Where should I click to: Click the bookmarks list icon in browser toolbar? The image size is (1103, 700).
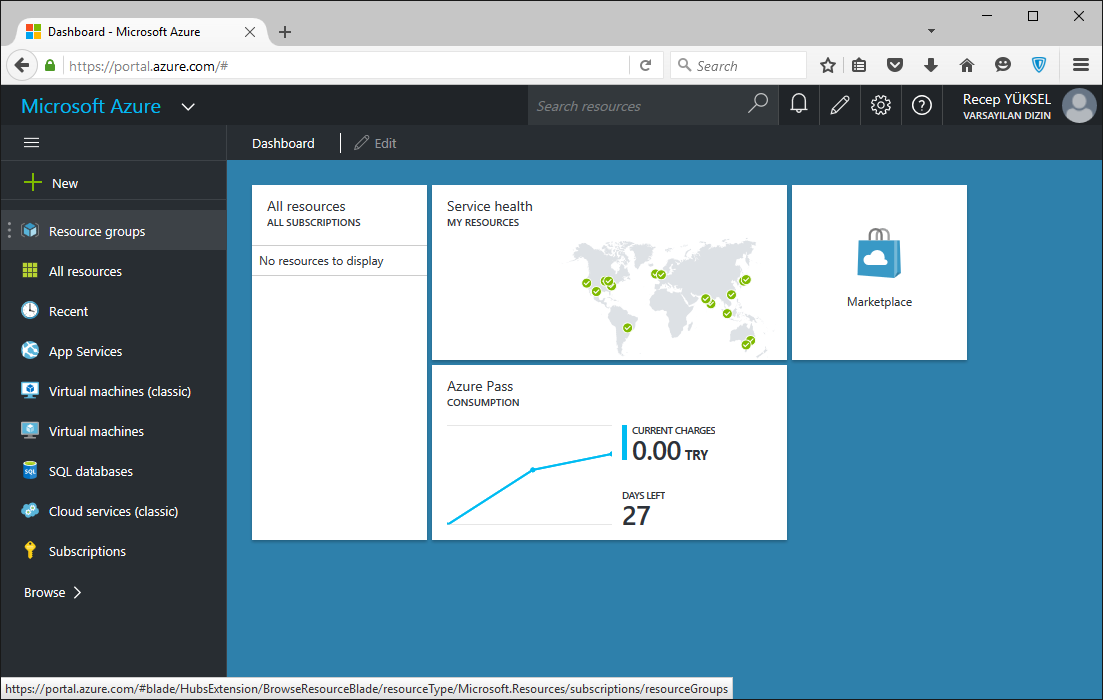859,65
